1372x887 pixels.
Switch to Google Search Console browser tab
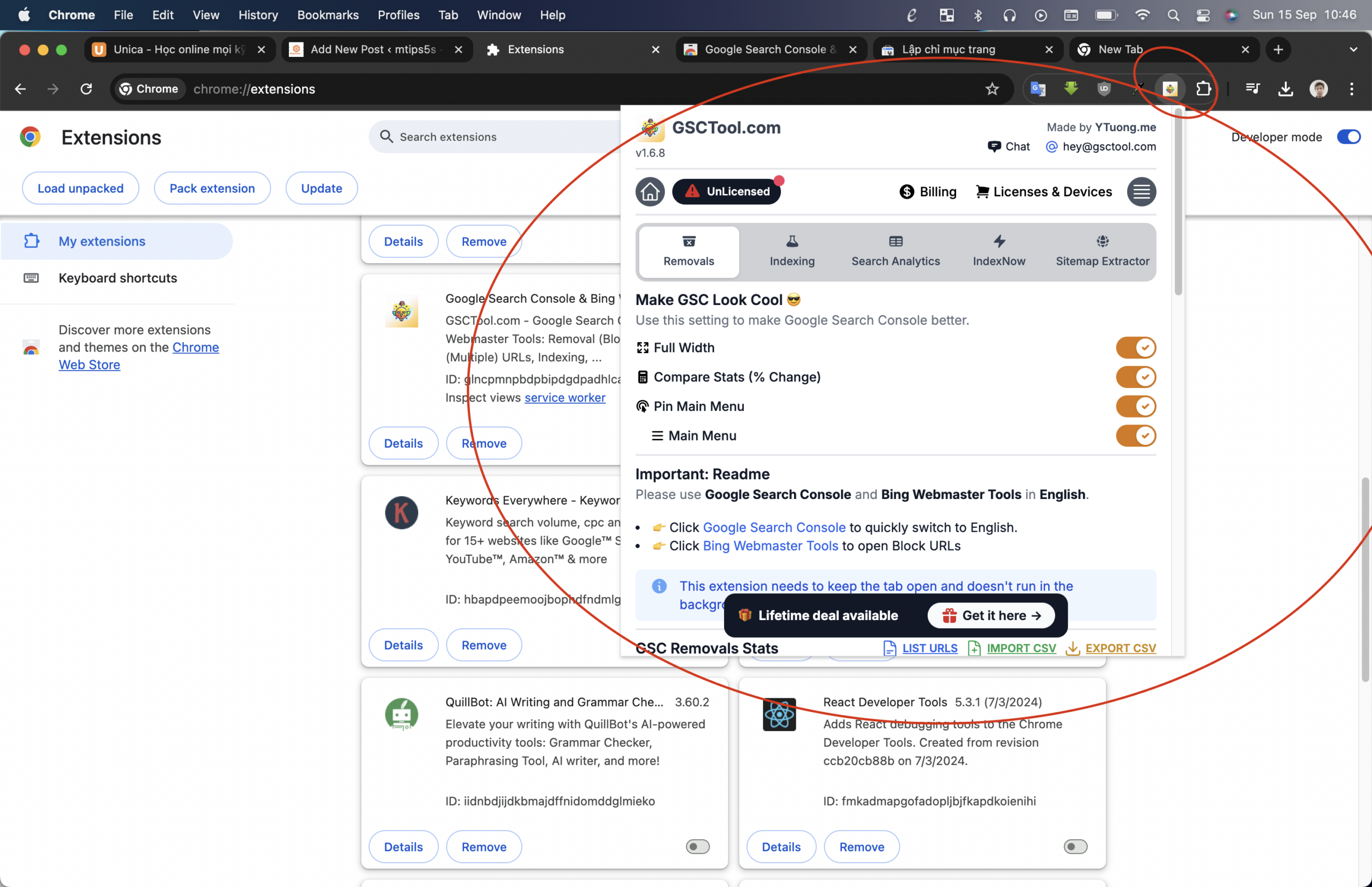click(771, 49)
